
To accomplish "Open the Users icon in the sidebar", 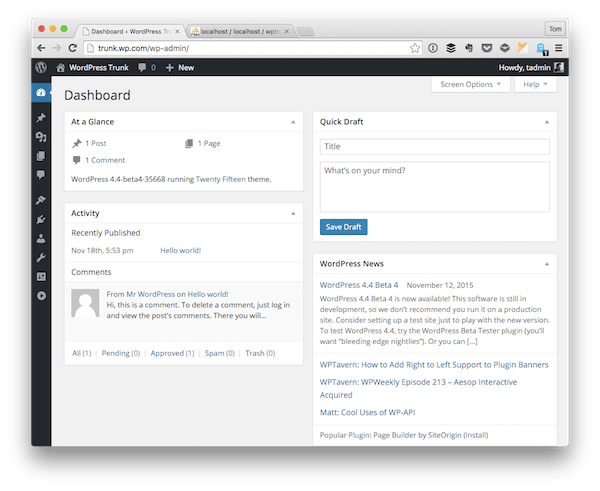I will coord(41,238).
